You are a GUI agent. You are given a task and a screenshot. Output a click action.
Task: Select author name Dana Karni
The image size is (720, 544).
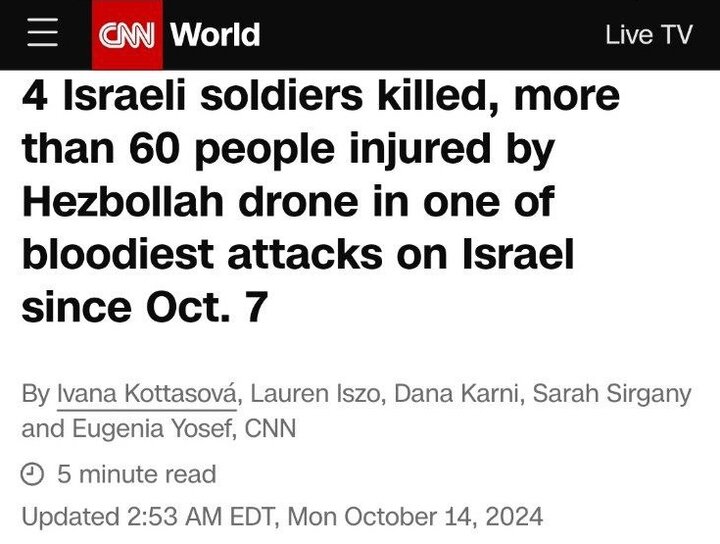point(456,393)
